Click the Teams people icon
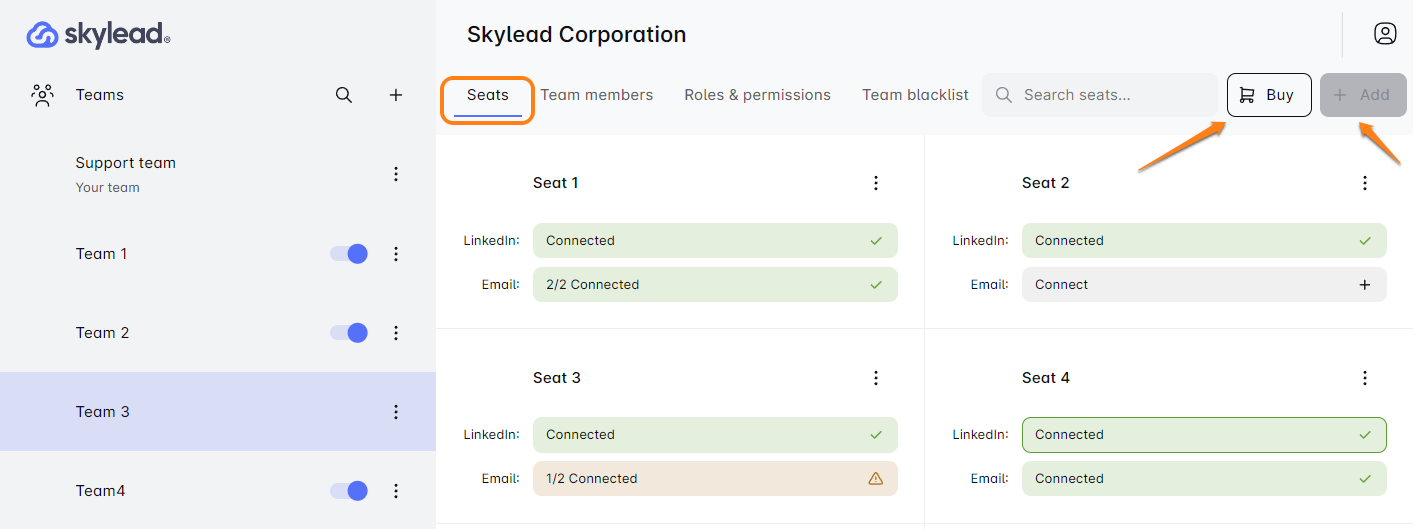Viewport: 1413px width, 529px height. click(42, 95)
